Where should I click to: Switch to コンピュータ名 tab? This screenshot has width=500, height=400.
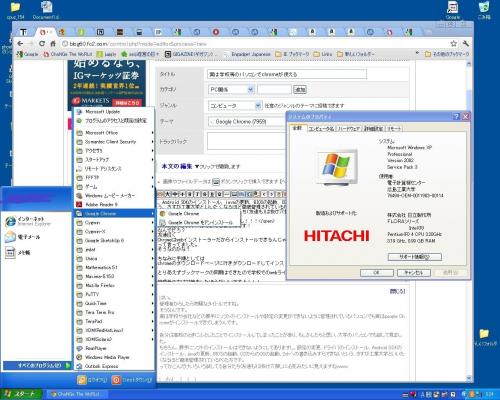click(321, 129)
